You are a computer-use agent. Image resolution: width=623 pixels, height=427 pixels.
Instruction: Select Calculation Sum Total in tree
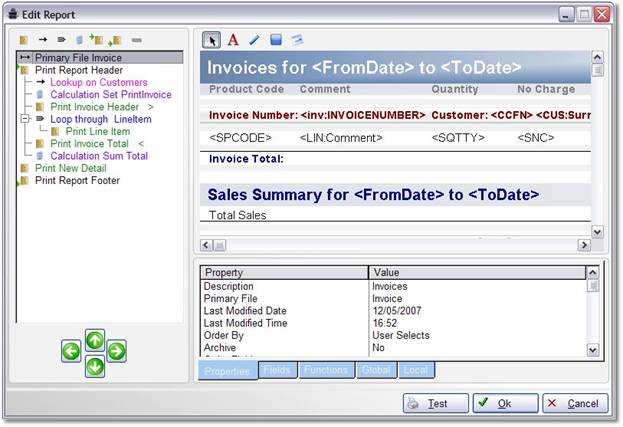tap(98, 156)
